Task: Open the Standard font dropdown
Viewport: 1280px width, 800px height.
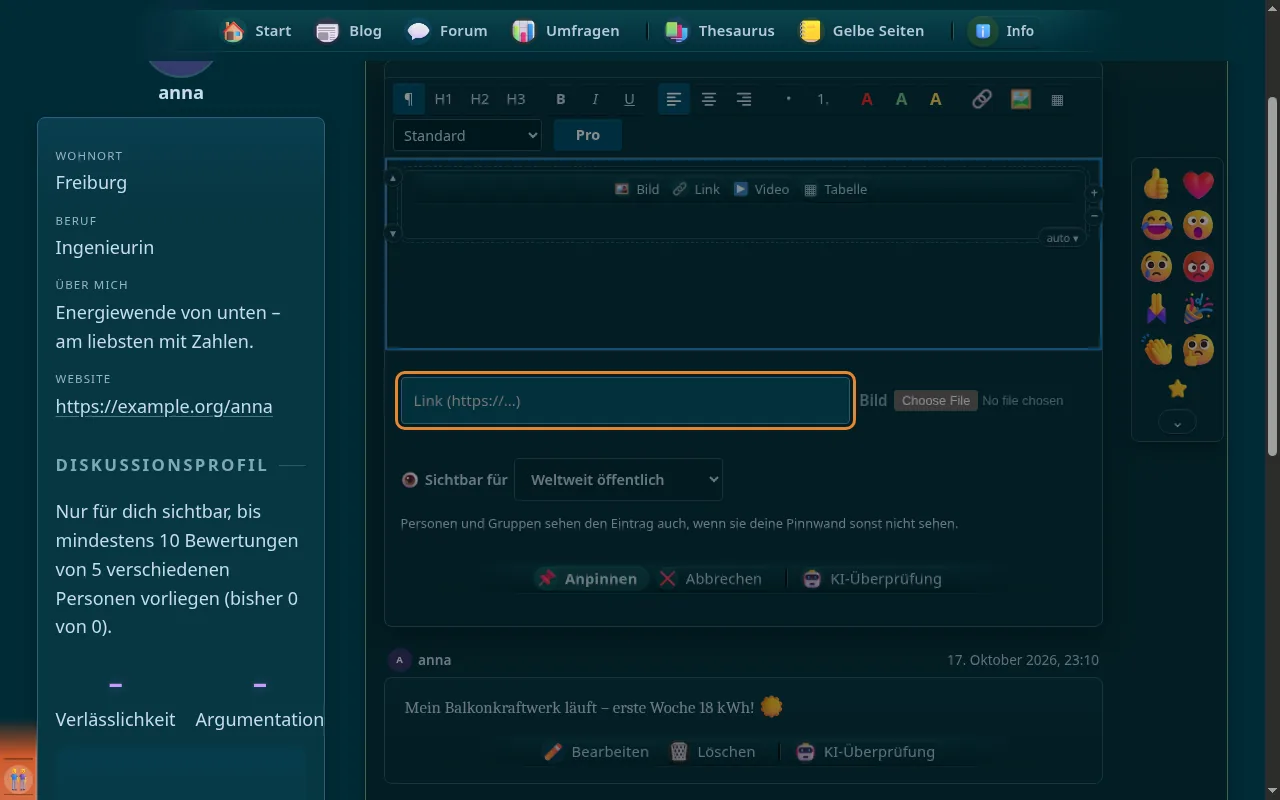Action: (467, 135)
